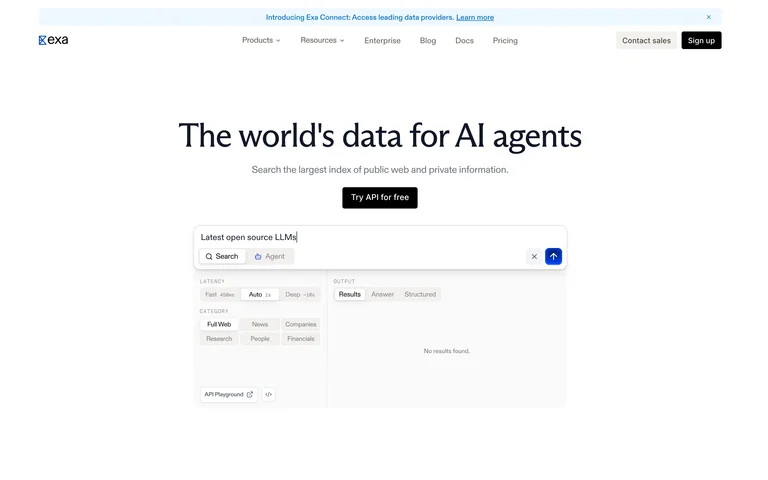
Task: Go to the Enterprise page
Action: [x=382, y=41]
